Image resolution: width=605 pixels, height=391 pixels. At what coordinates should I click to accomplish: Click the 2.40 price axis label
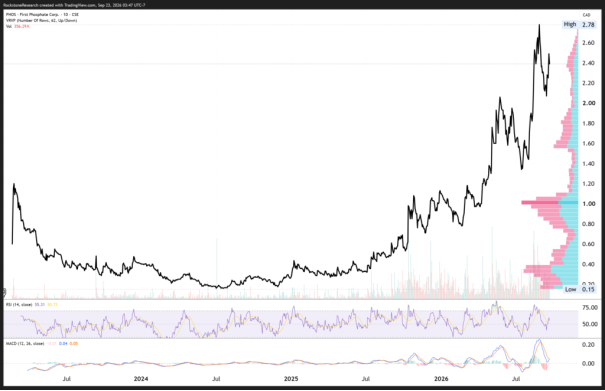tap(588, 63)
